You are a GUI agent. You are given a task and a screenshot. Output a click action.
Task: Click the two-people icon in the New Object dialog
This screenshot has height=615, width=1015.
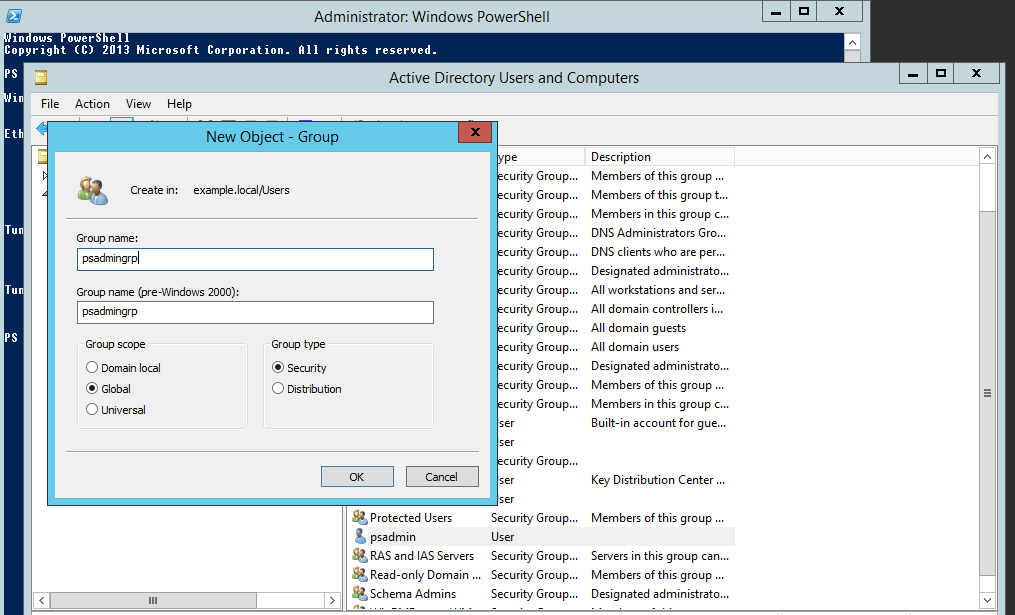[x=93, y=189]
